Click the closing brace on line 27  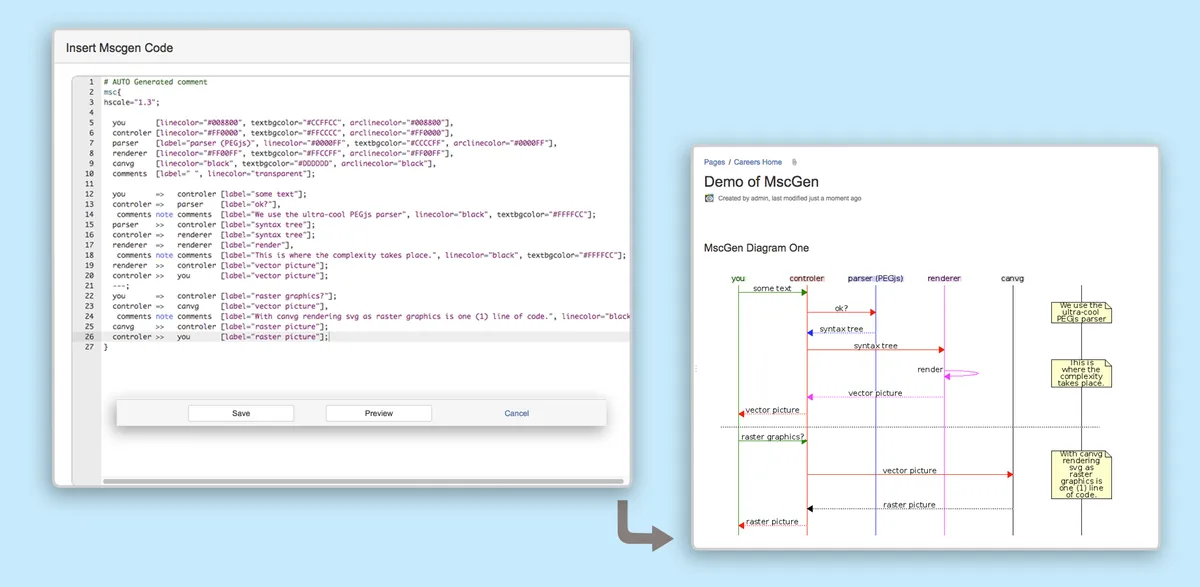[105, 347]
